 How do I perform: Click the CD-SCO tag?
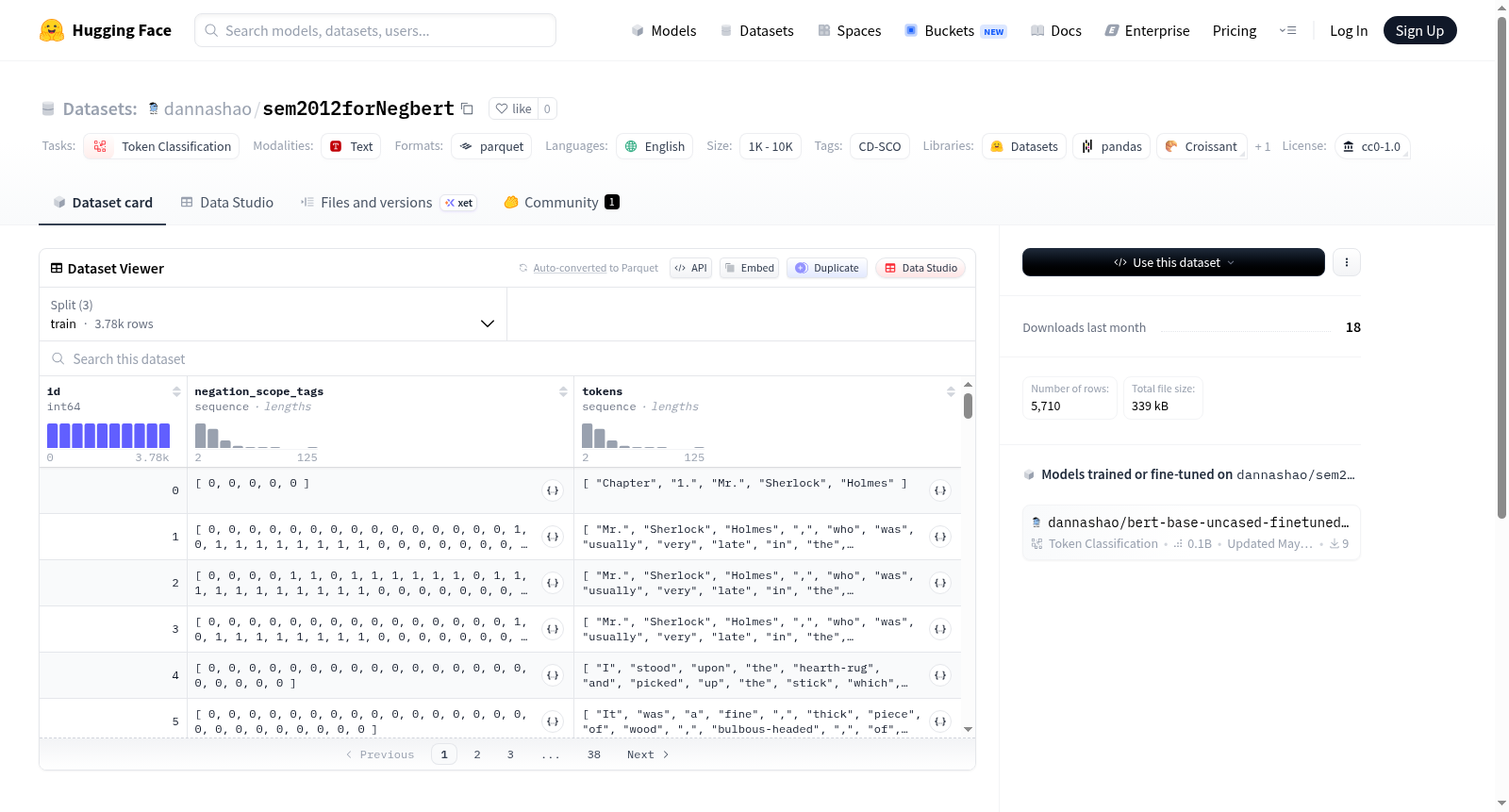(x=880, y=146)
